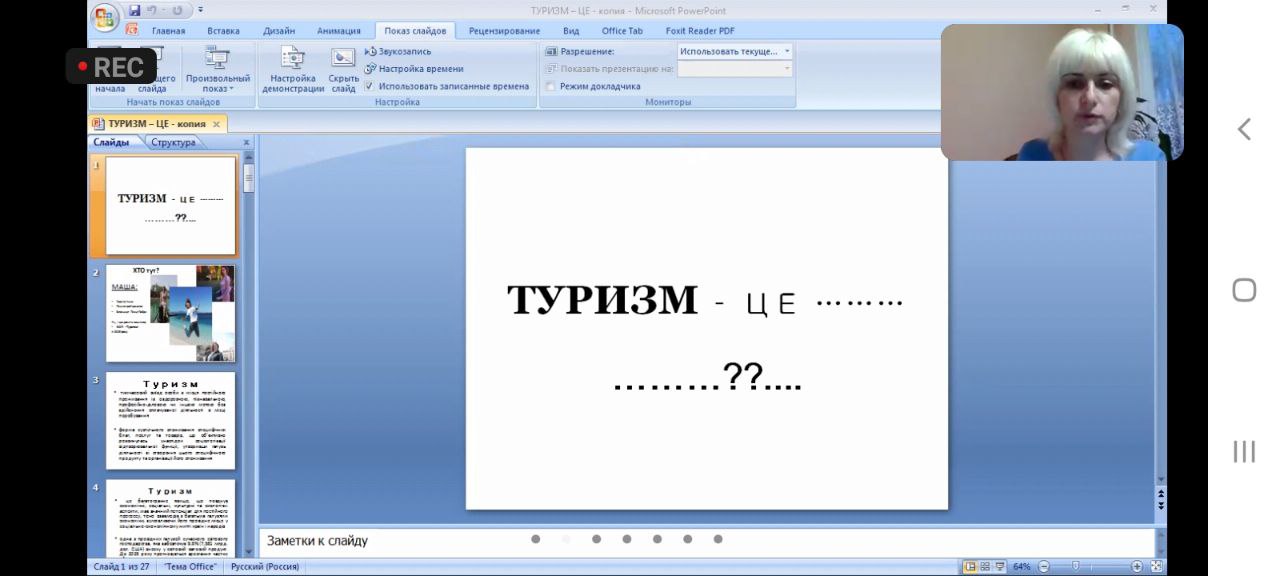The image size is (1280, 576).
Task: Save via quick access floppy icon
Action: pos(135,10)
